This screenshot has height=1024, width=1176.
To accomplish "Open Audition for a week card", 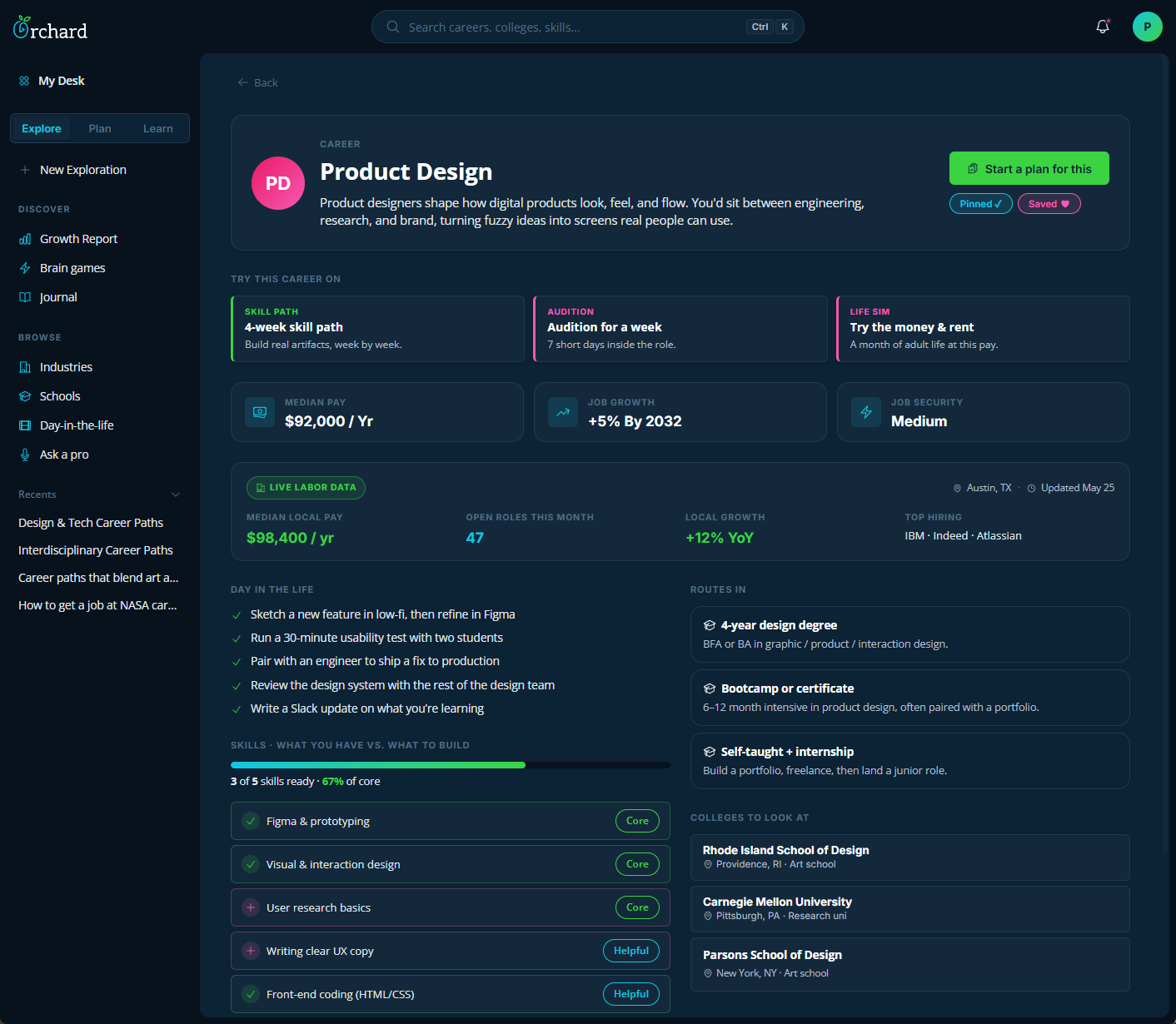I will click(x=680, y=329).
